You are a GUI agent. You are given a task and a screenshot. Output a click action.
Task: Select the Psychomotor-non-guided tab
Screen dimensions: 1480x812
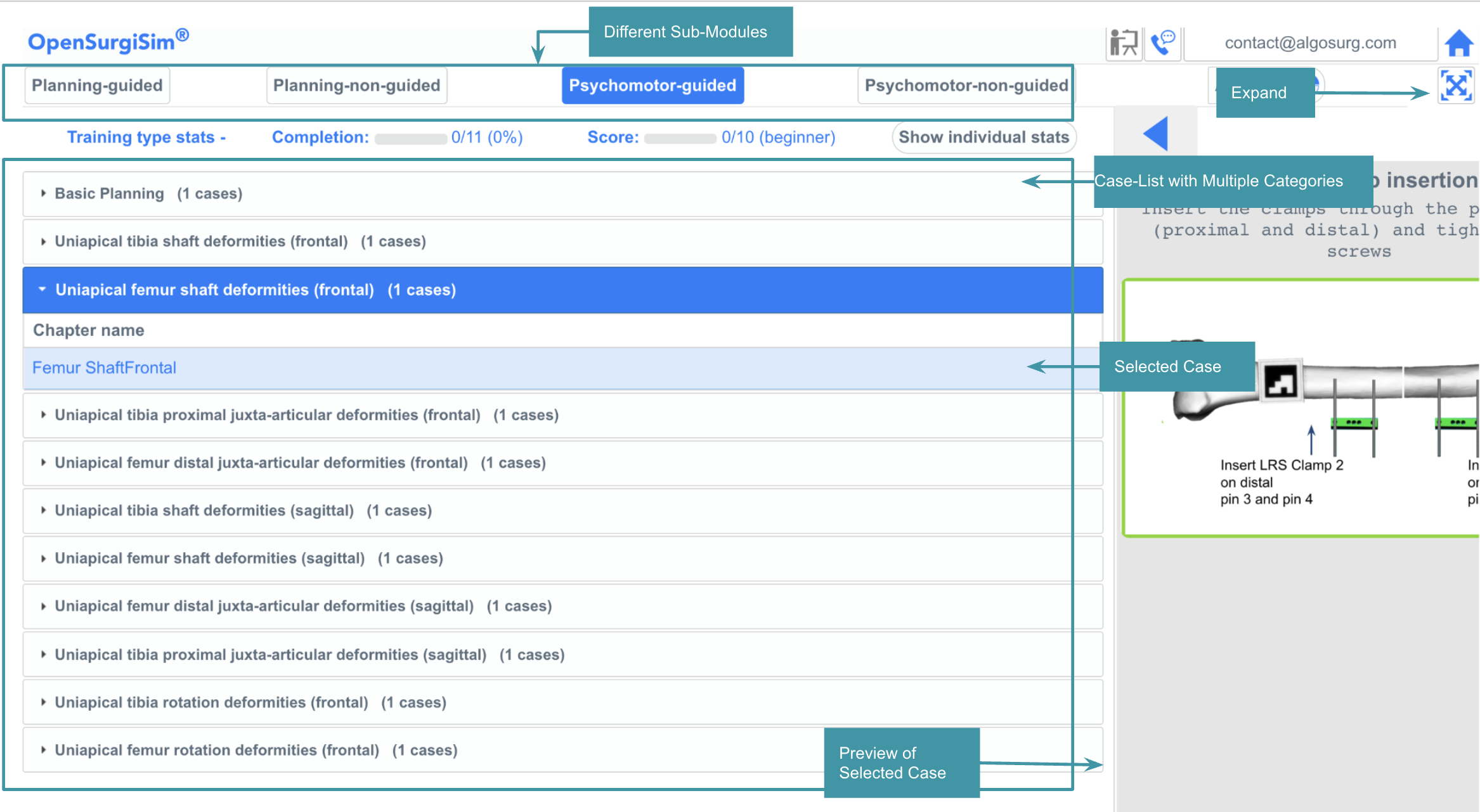point(966,86)
